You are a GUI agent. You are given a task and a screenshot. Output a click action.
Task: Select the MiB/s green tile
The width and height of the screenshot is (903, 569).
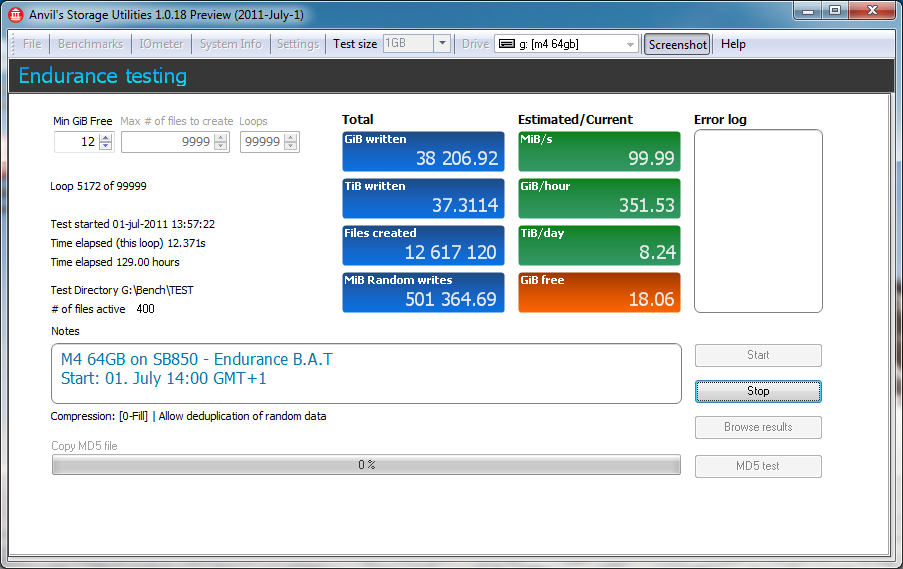pyautogui.click(x=599, y=151)
